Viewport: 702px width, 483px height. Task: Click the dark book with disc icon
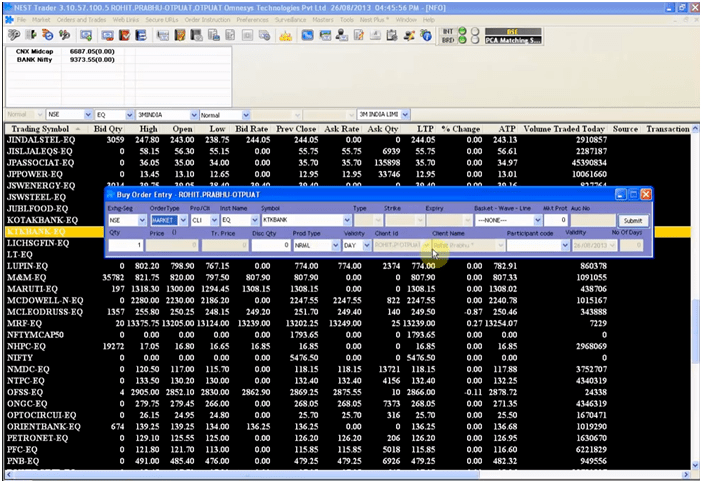197,35
